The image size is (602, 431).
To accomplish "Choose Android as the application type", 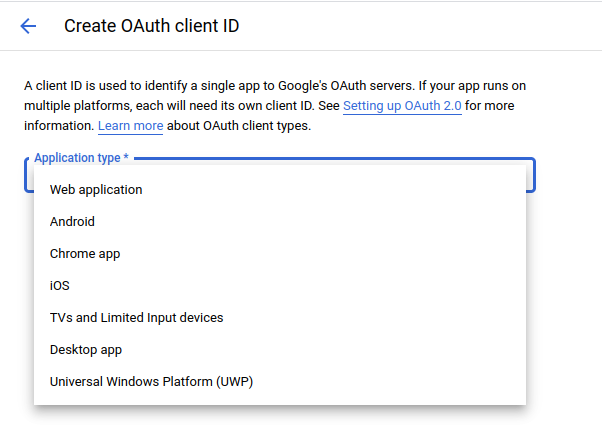I will (72, 221).
